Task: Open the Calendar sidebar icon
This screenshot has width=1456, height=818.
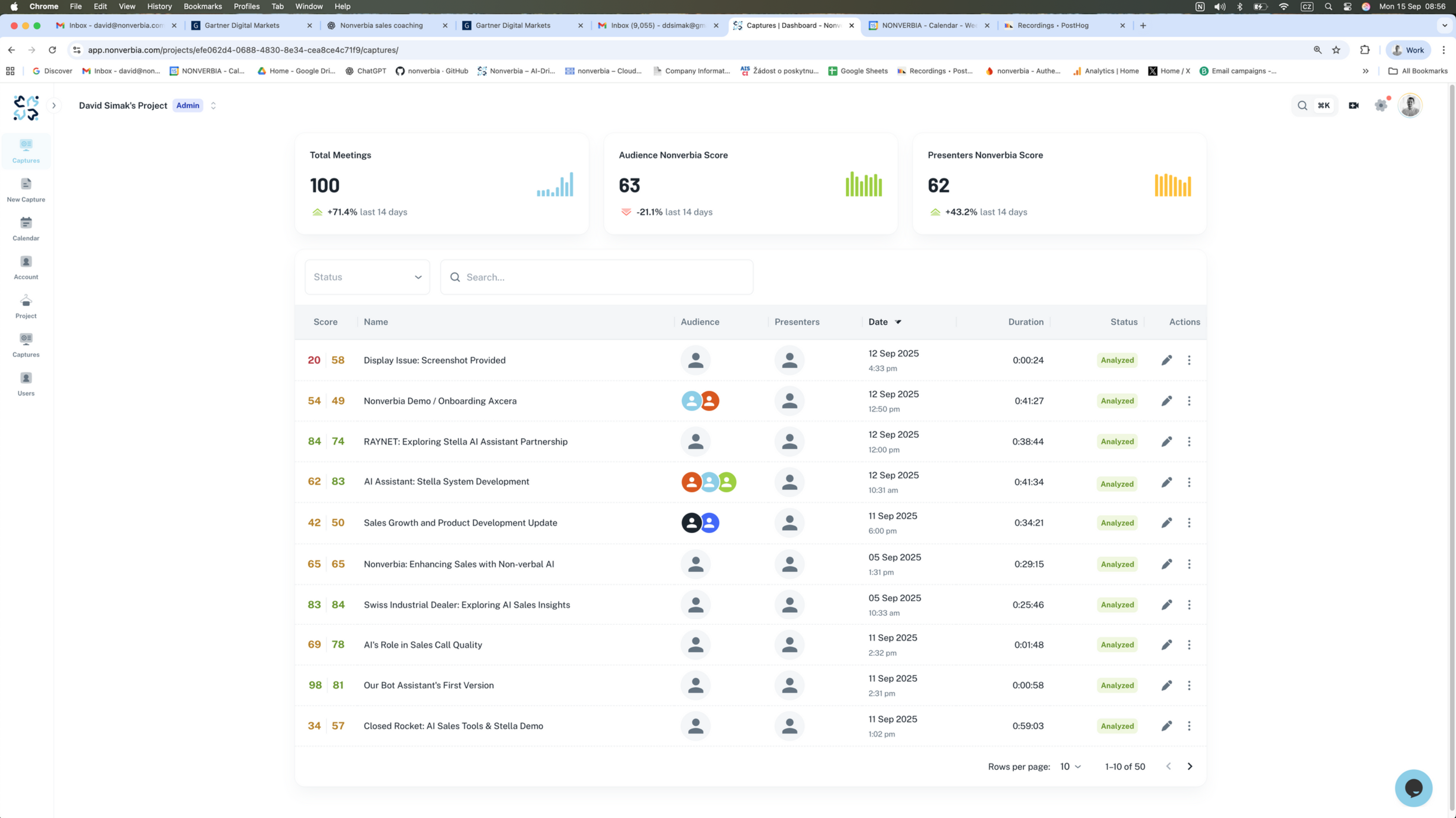Action: [26, 228]
